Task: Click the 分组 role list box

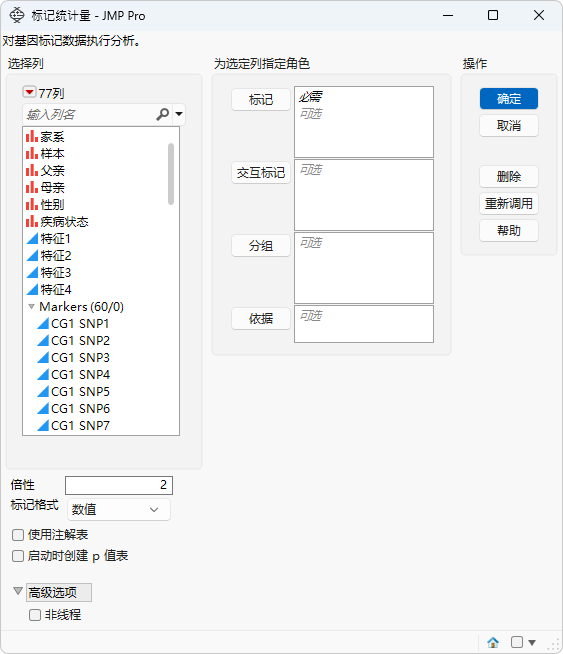Action: (x=364, y=268)
